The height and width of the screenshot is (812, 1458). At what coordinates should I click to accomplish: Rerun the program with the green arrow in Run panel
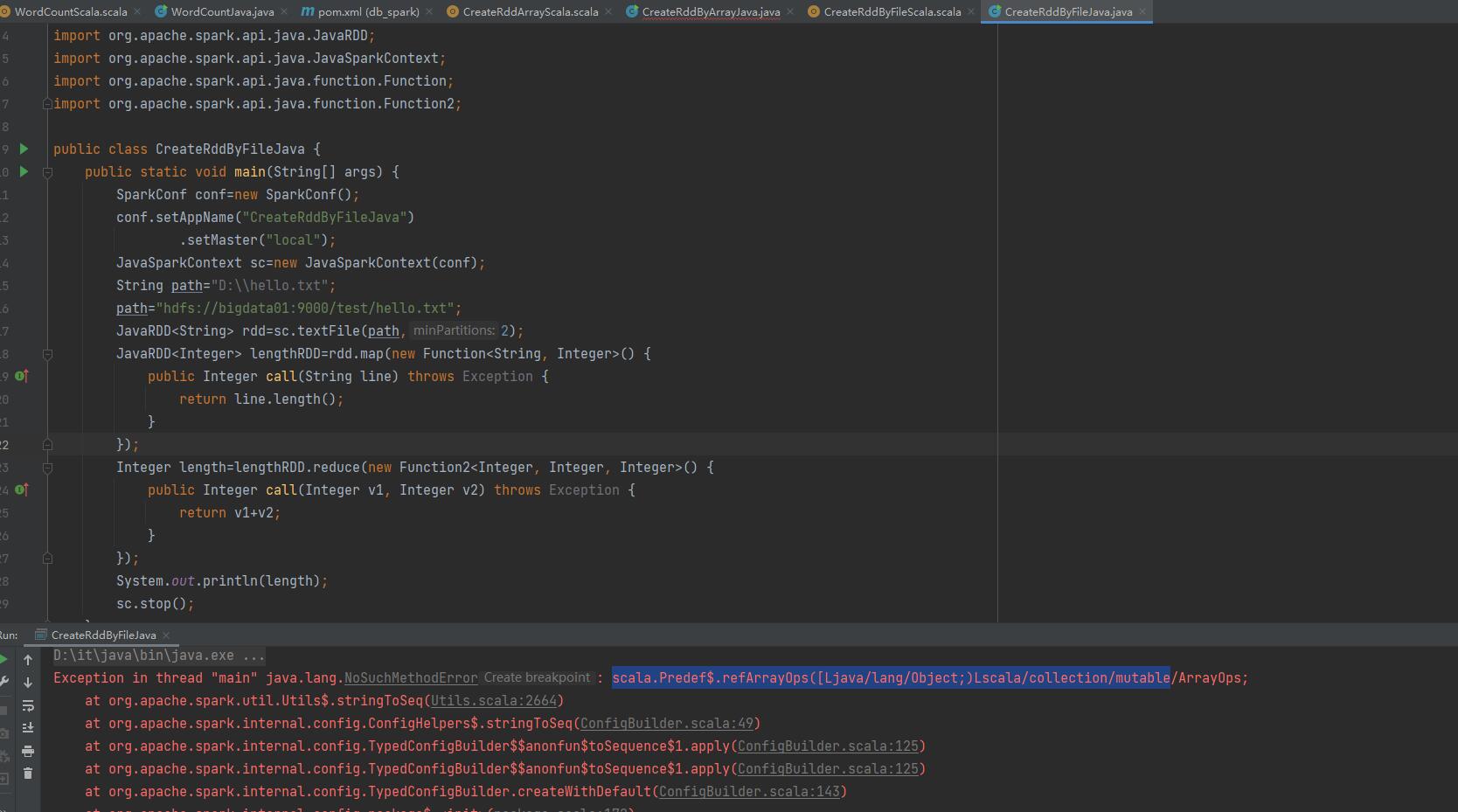[x=3, y=659]
